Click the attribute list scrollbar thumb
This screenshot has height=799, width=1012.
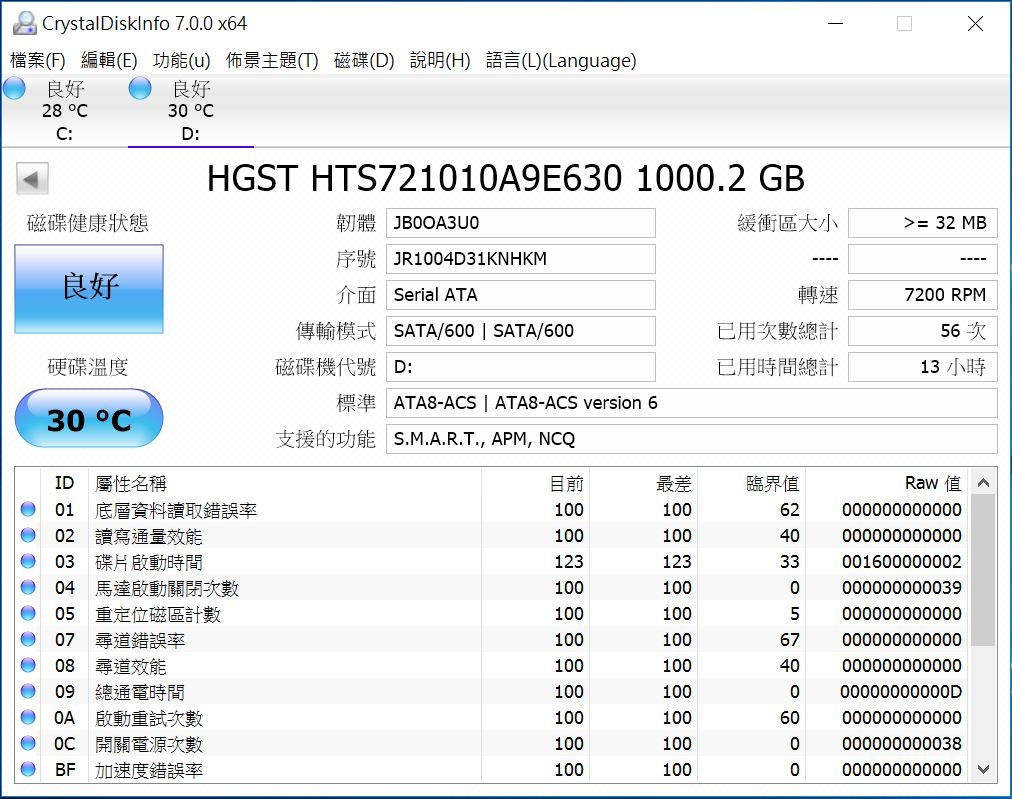coord(984,571)
